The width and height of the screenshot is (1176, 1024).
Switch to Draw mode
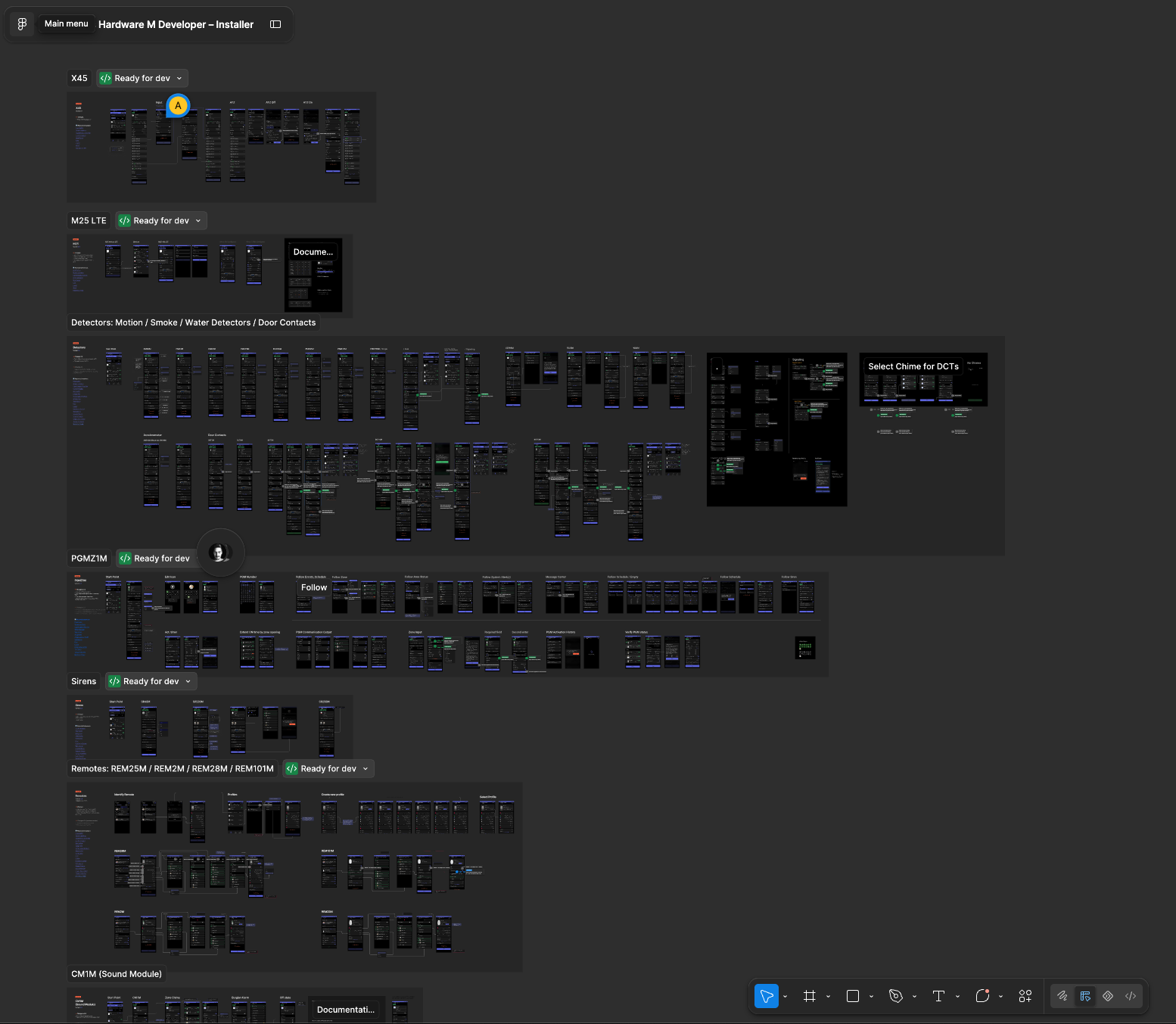1062,996
